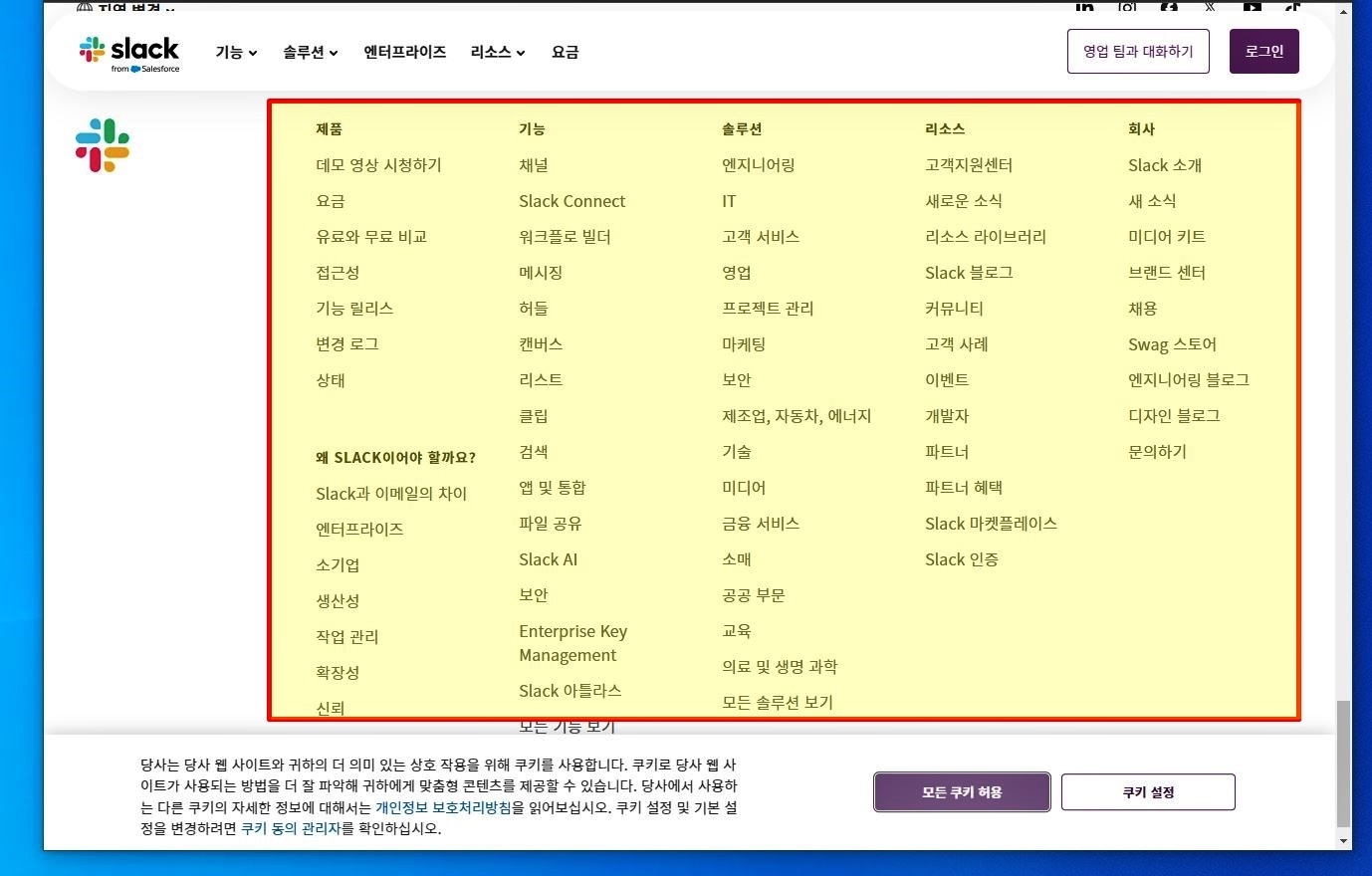Open 소기업 footer link
The height and width of the screenshot is (876, 1372).
tap(338, 565)
